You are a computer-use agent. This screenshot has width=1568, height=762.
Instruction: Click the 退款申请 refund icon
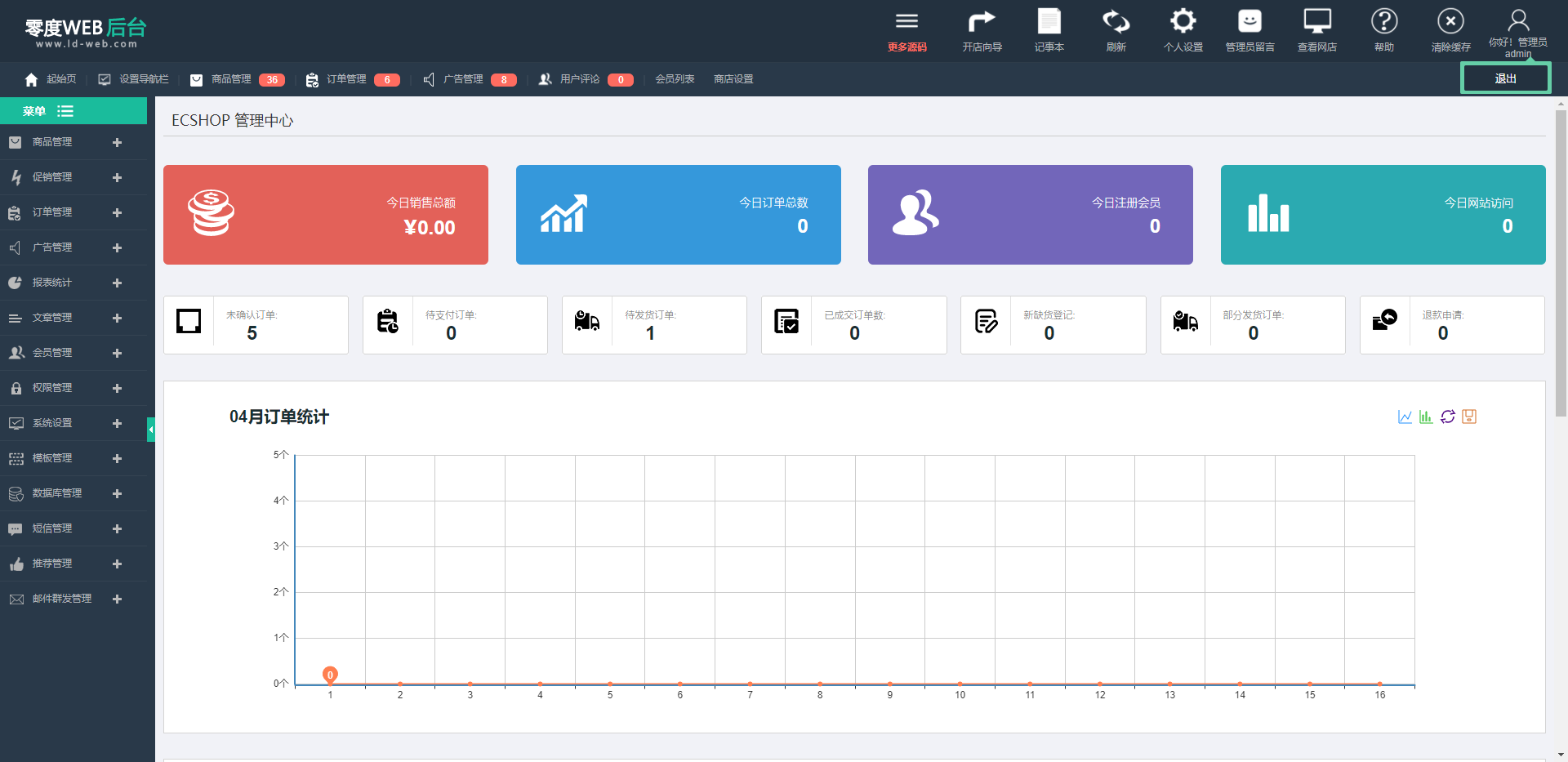pyautogui.click(x=1385, y=320)
